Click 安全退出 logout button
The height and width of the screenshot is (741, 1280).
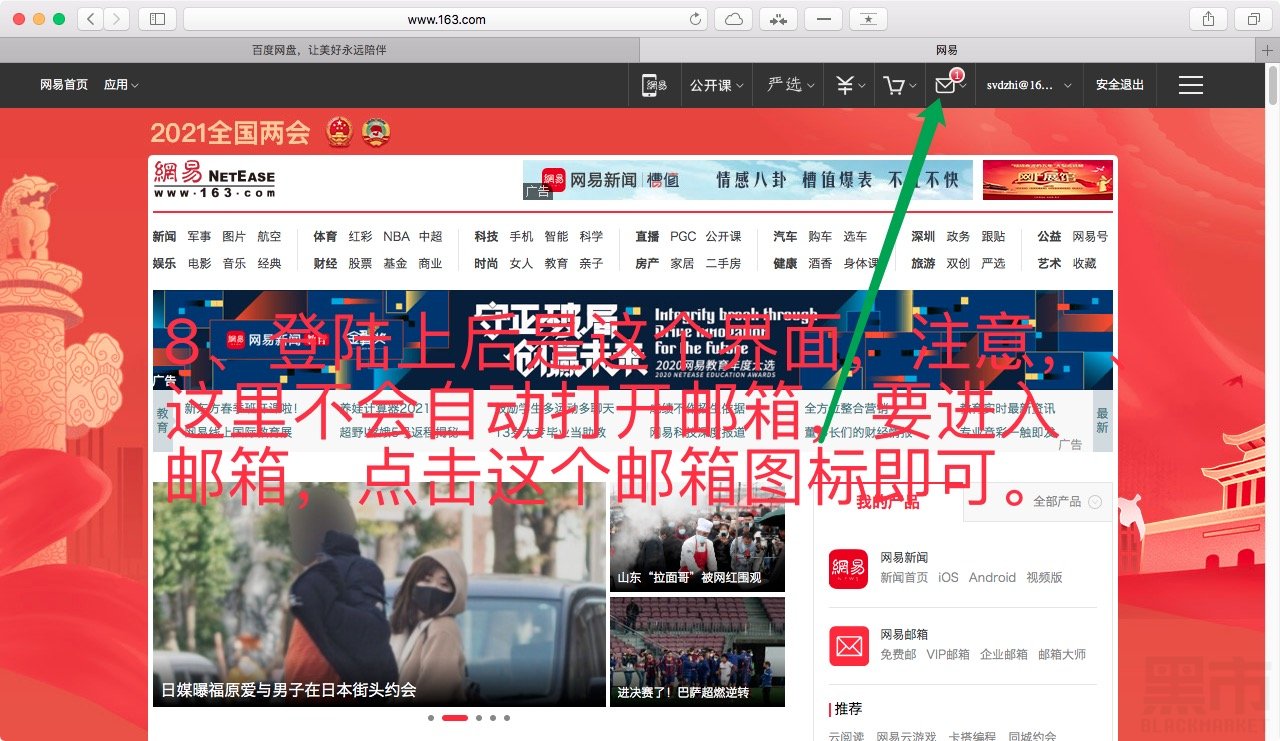pos(1120,85)
